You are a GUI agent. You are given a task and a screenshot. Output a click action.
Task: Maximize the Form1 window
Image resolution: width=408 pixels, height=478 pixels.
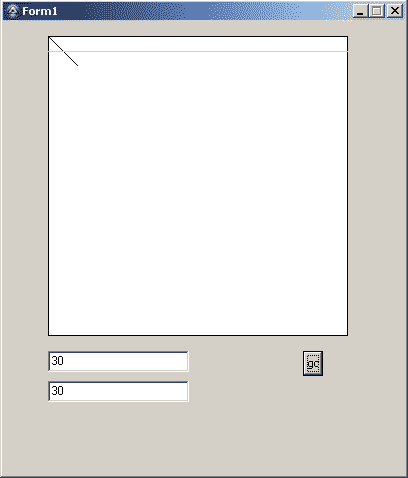tap(377, 11)
